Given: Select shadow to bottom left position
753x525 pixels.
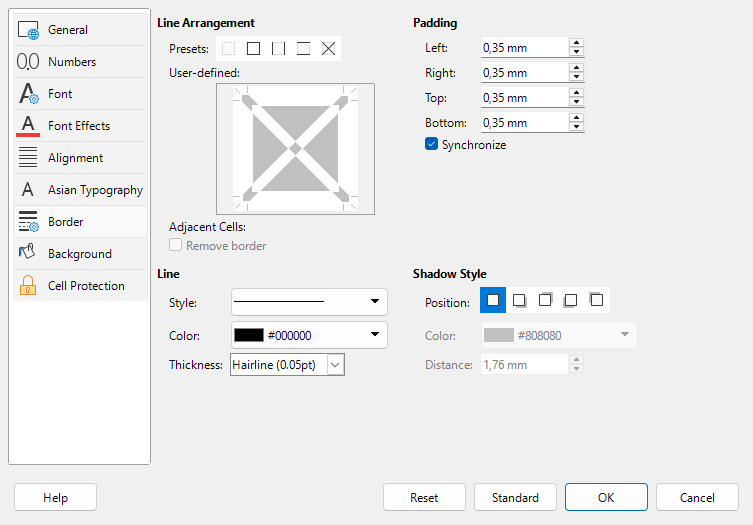Looking at the screenshot, I should [571, 300].
